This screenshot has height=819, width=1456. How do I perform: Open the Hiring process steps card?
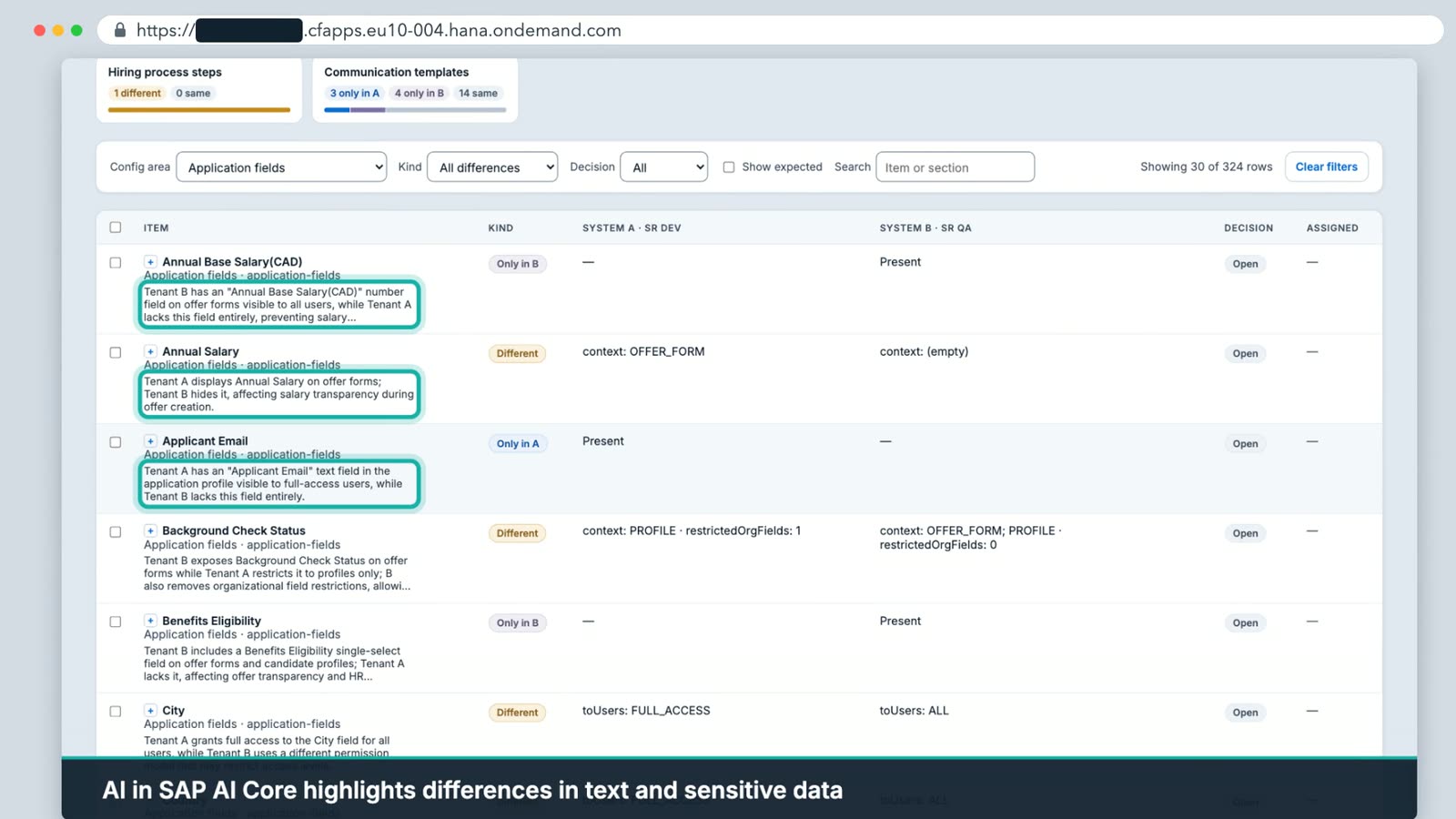(x=199, y=90)
